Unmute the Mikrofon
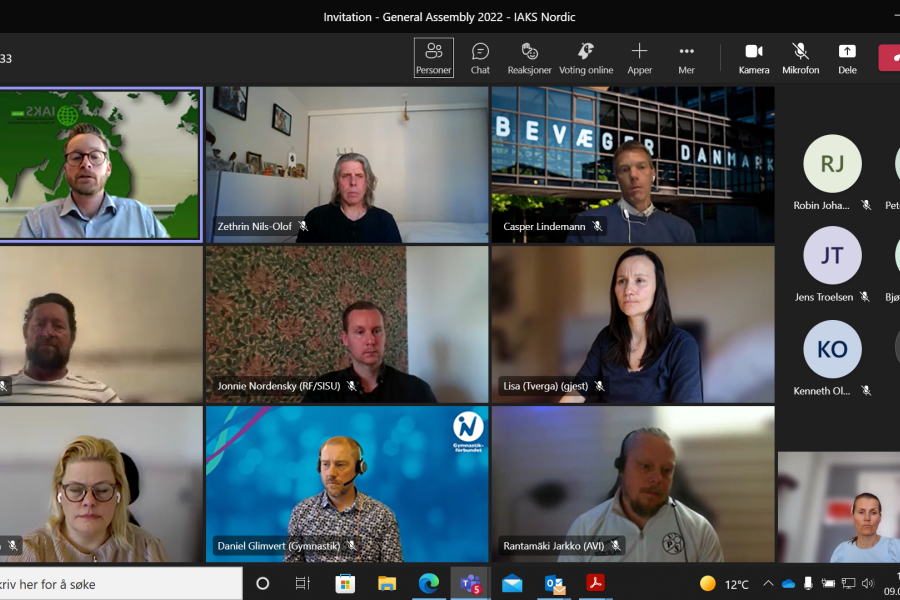The height and width of the screenshot is (600, 900). coord(800,58)
